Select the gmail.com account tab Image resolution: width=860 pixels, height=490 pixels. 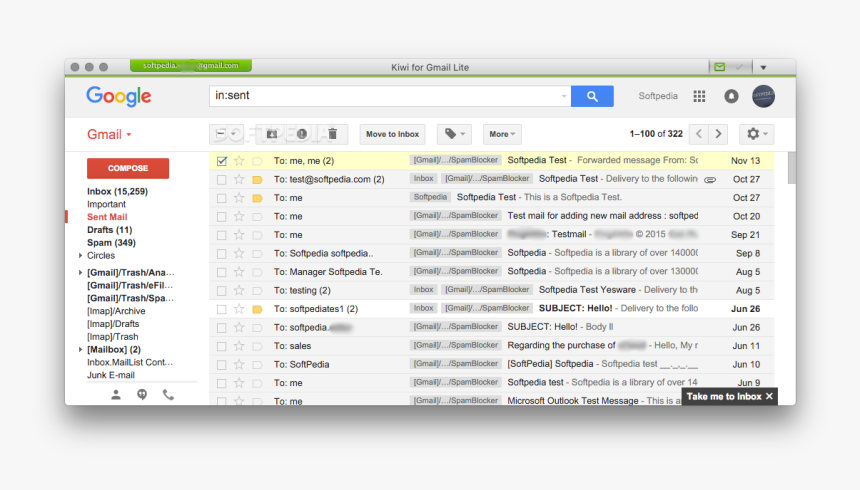(x=191, y=65)
